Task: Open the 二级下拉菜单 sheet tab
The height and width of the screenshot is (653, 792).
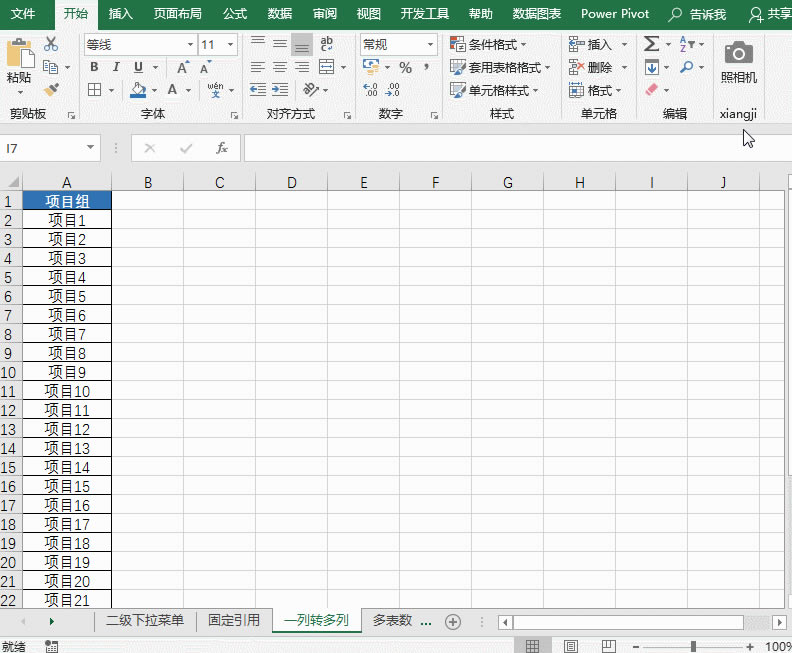Action: 145,621
